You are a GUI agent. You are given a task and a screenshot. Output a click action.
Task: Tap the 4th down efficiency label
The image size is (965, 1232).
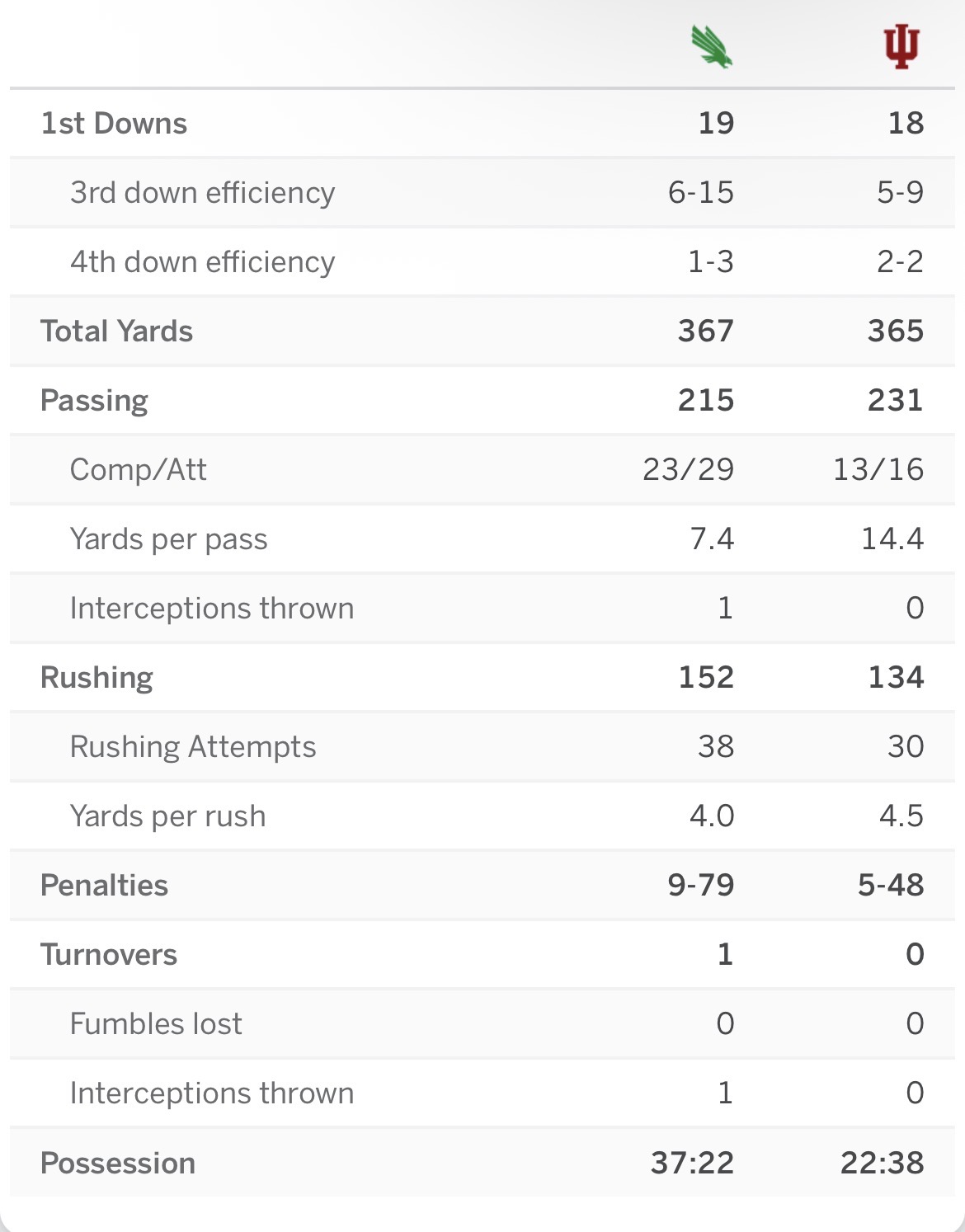click(x=202, y=262)
